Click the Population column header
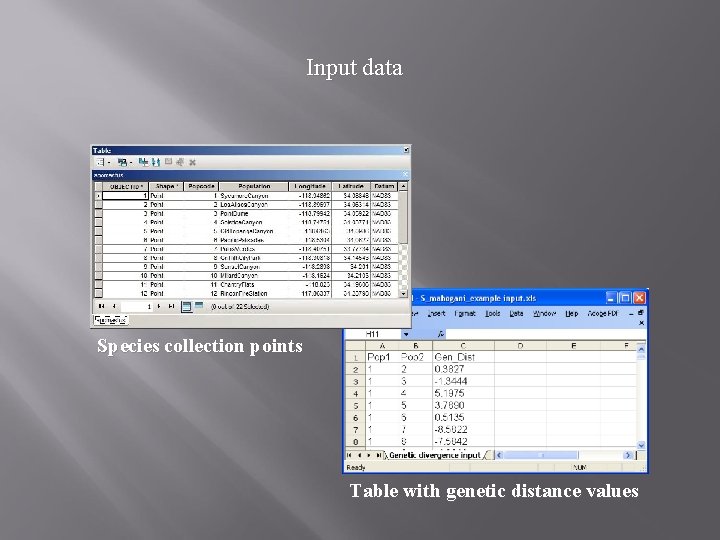 click(254, 186)
